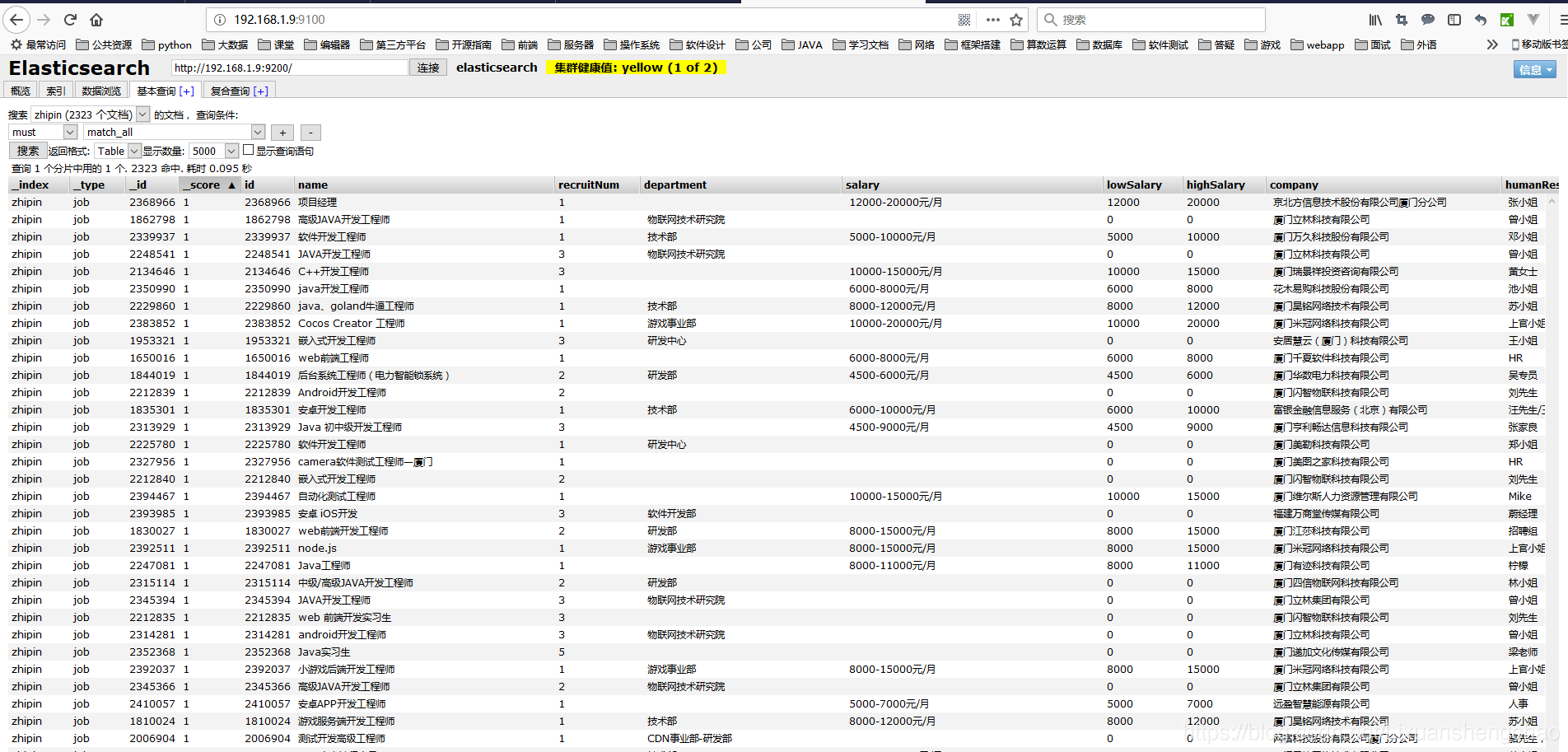Reload the current page
The width and height of the screenshot is (1568, 752).
(71, 19)
